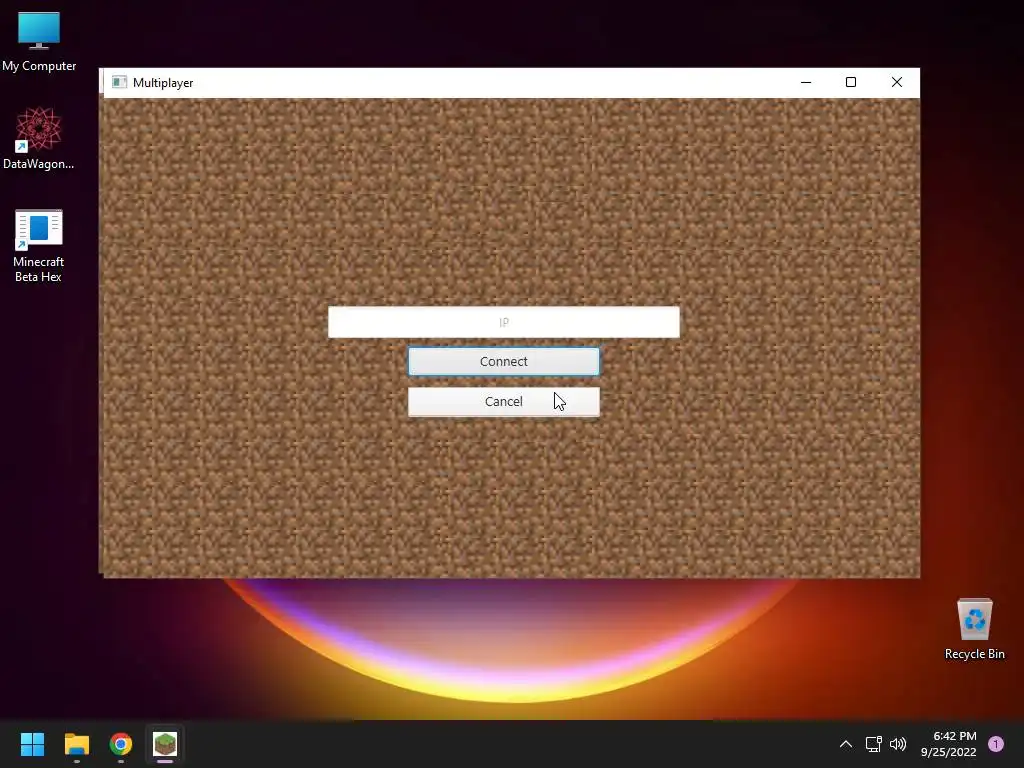Select the Minecraft Beta Hex shortcut
The height and width of the screenshot is (768, 1024).
point(39,246)
